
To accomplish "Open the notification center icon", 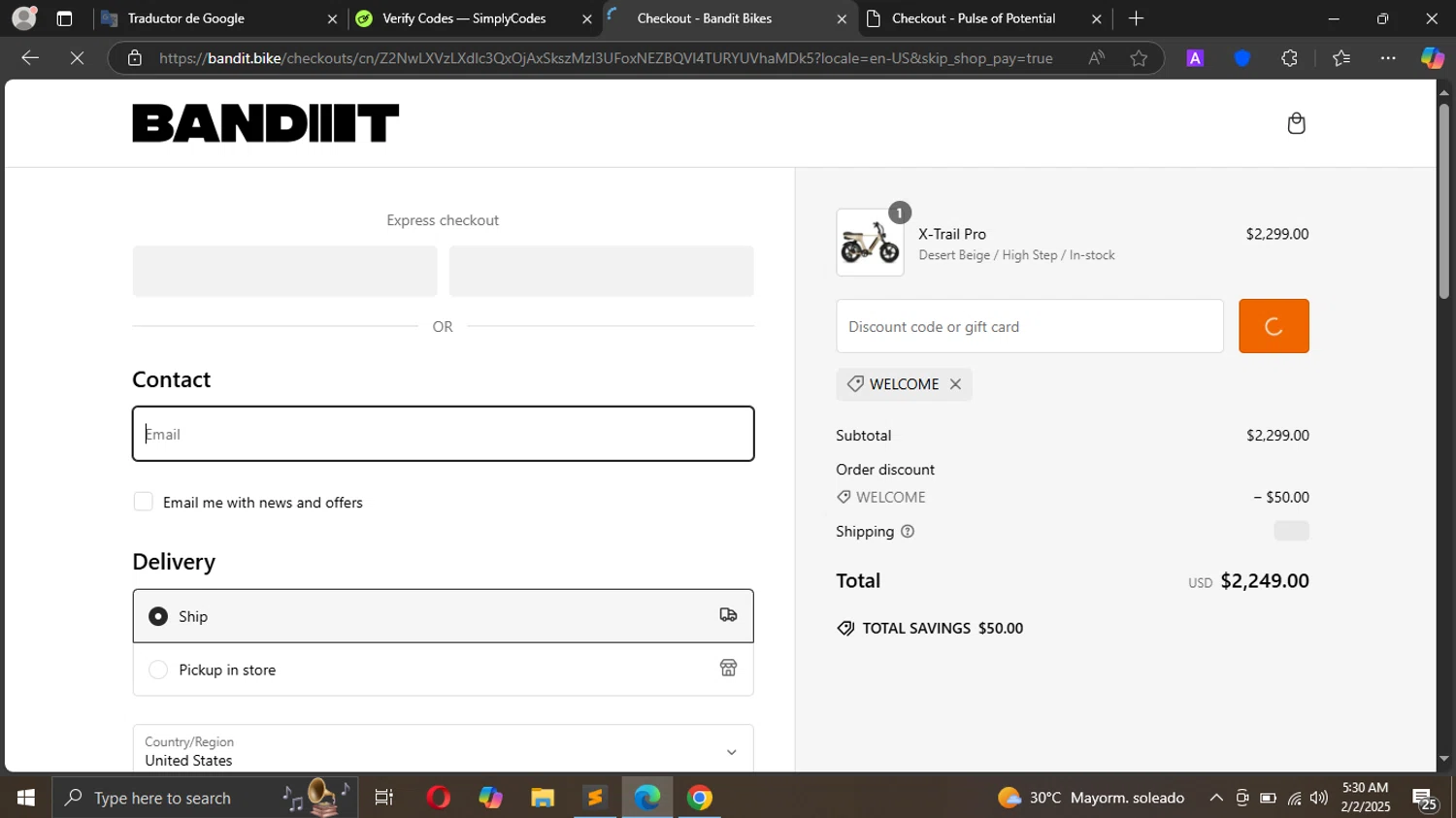I will (x=1425, y=799).
